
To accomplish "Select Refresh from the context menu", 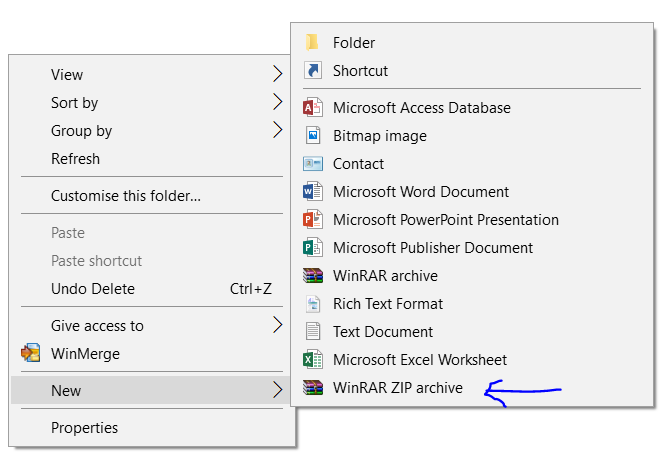I will [x=76, y=159].
